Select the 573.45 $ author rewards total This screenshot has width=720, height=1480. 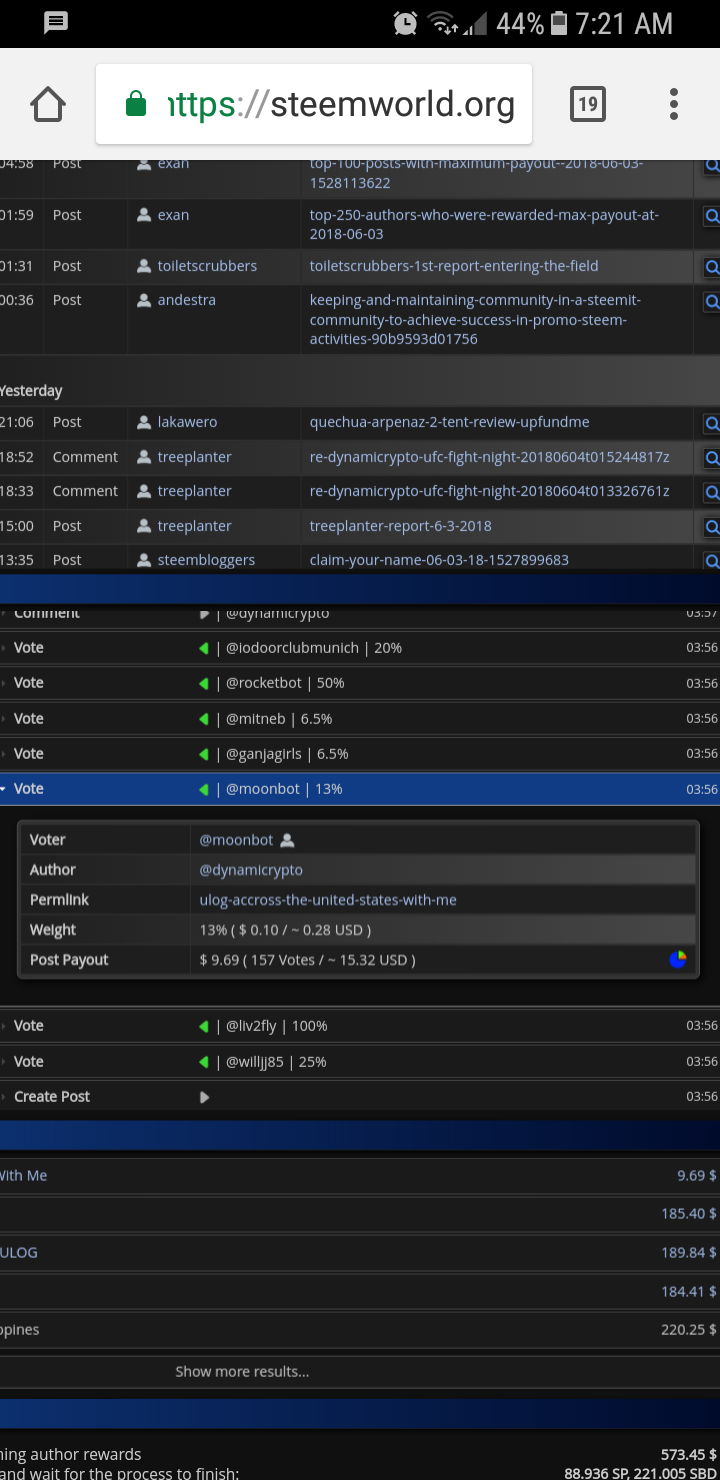coord(689,1454)
